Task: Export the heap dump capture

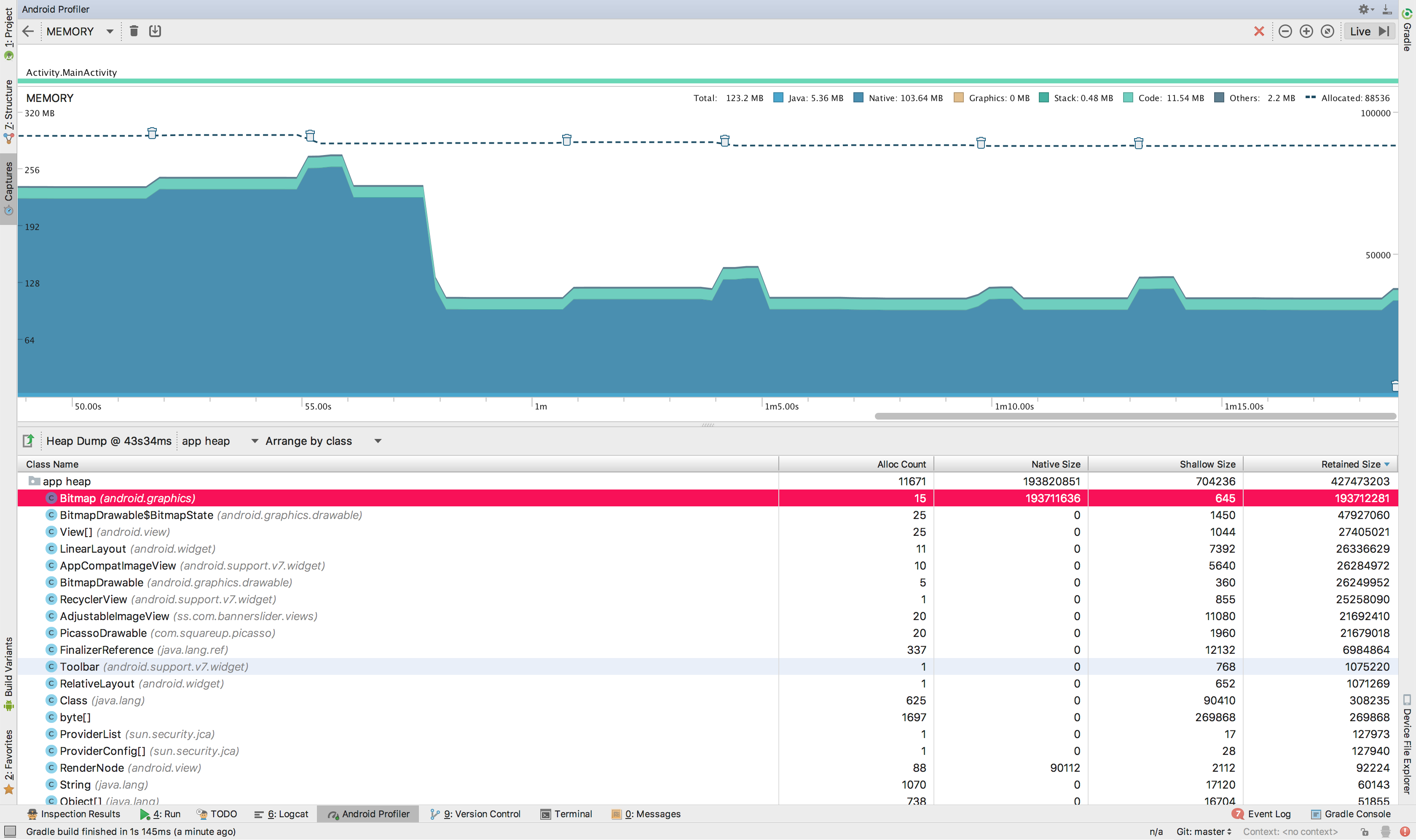Action: 28,440
